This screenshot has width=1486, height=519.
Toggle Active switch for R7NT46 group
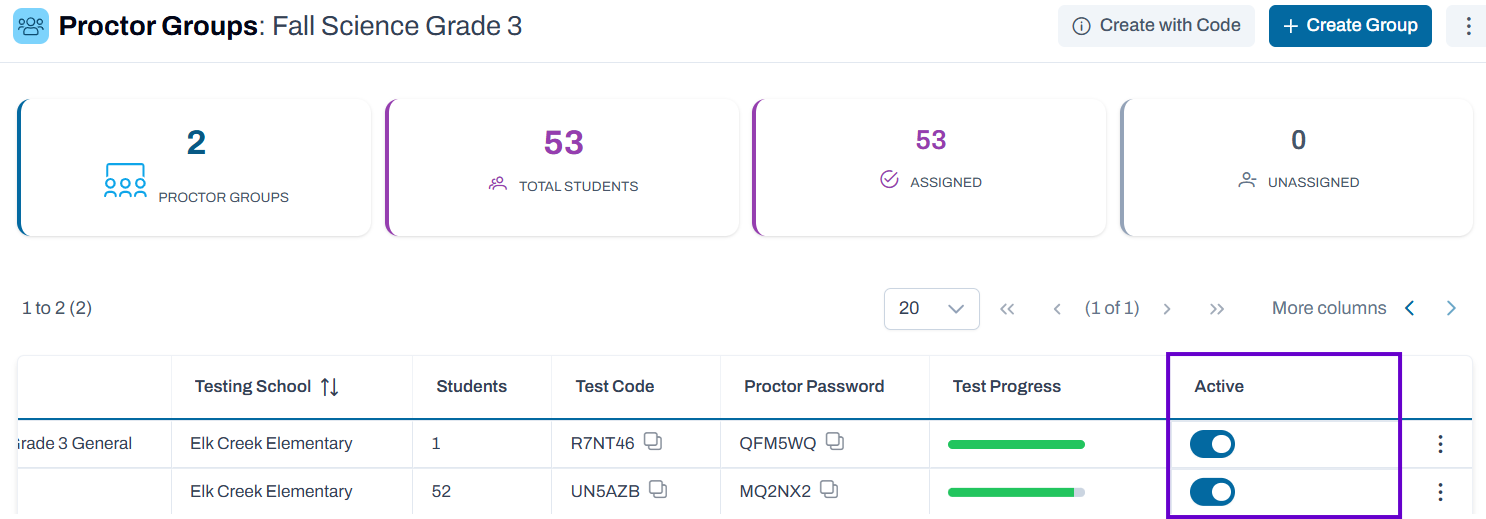[x=1212, y=444]
